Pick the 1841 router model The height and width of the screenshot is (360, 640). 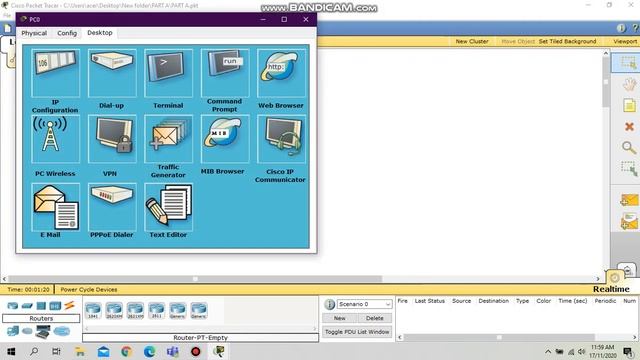pos(93,310)
